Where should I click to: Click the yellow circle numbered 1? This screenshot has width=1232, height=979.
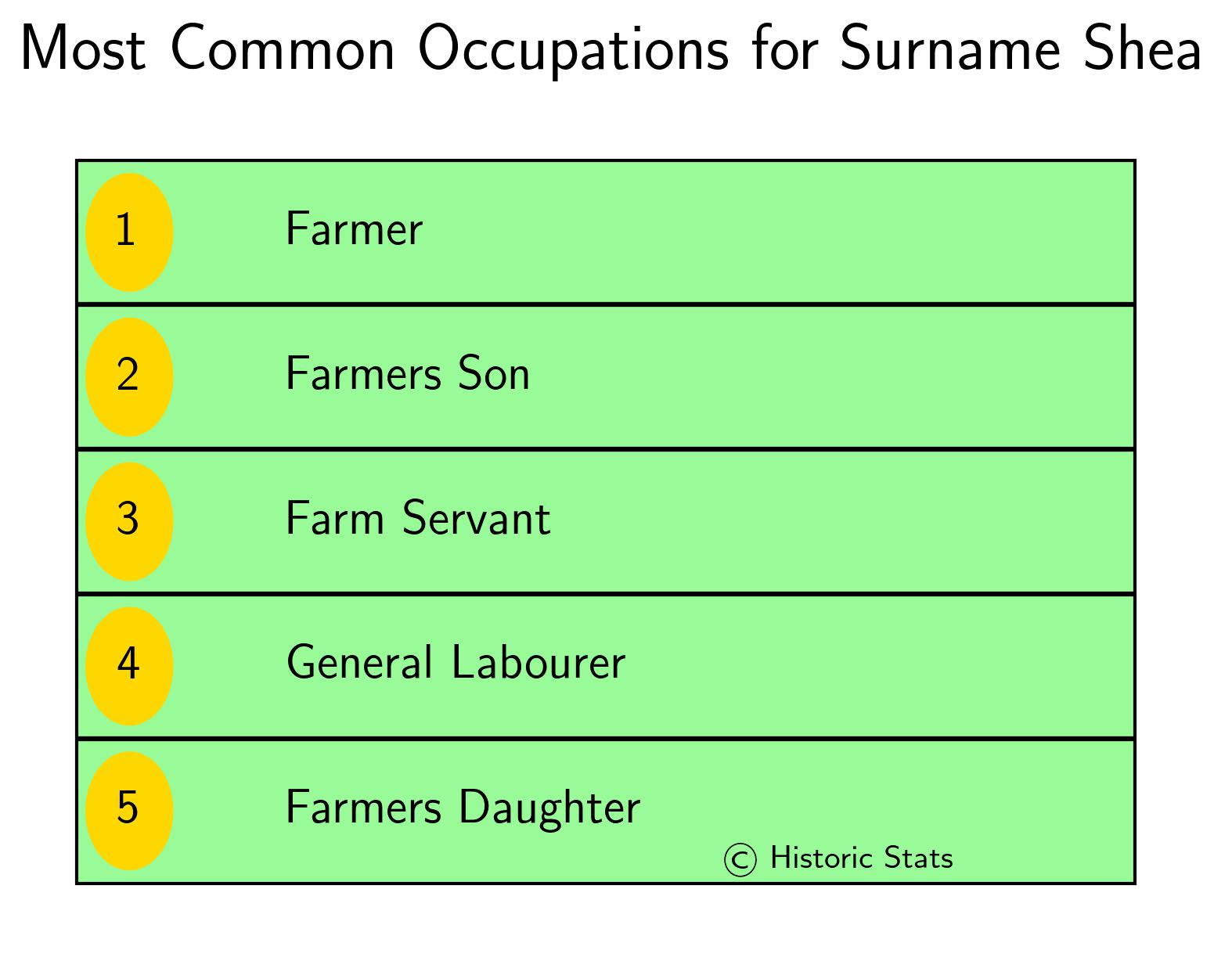[129, 232]
